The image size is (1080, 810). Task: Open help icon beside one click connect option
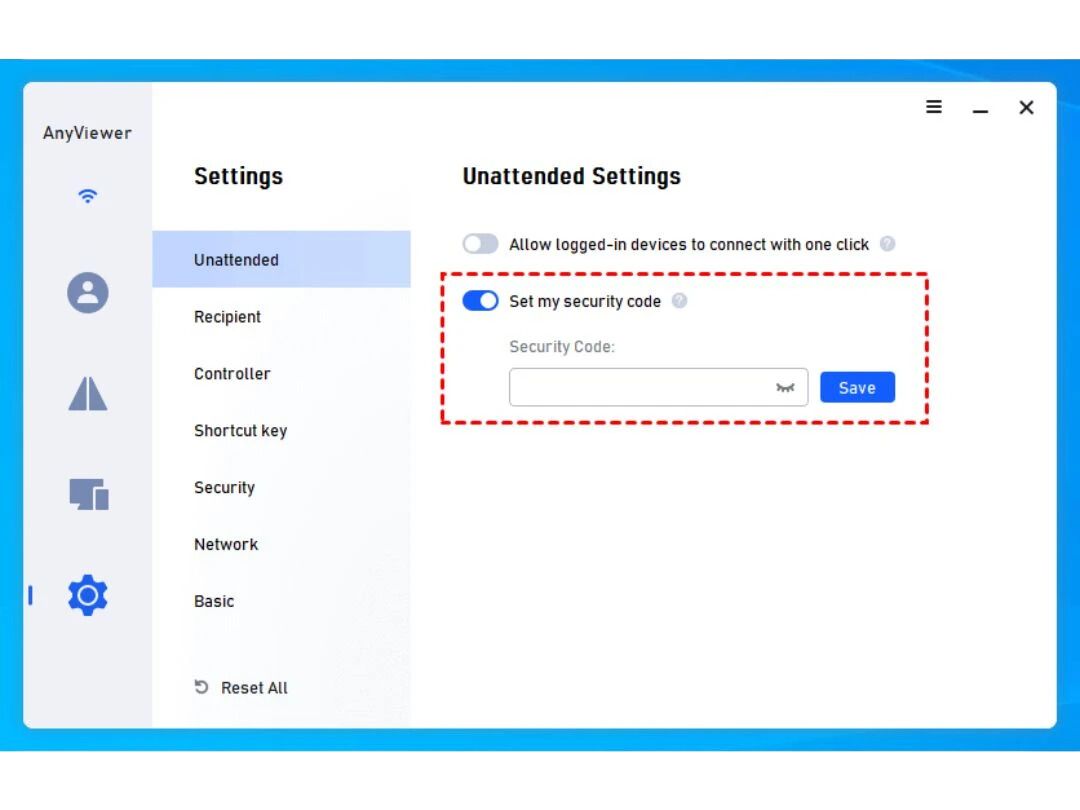(x=888, y=244)
